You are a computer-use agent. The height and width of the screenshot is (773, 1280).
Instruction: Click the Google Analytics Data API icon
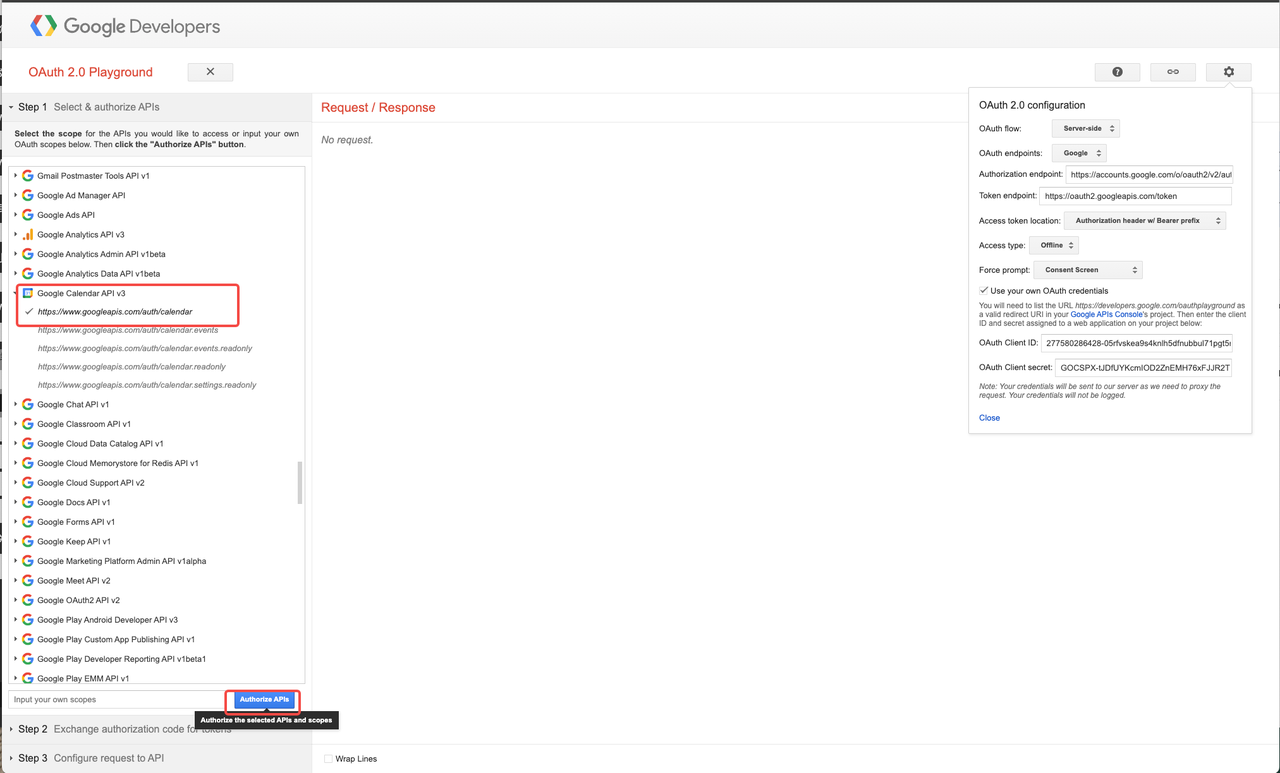pos(28,273)
